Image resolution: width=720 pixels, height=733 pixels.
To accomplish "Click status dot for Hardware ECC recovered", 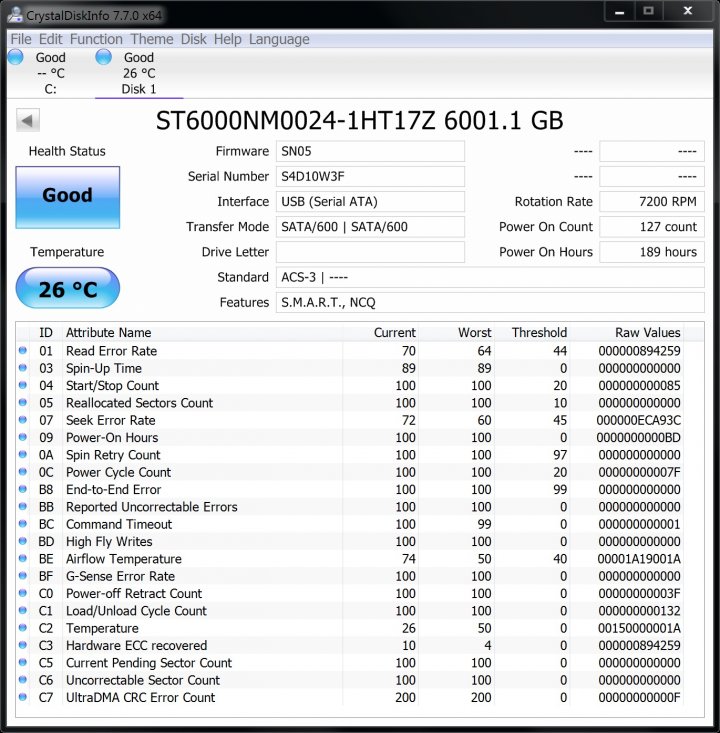I will click(x=22, y=644).
